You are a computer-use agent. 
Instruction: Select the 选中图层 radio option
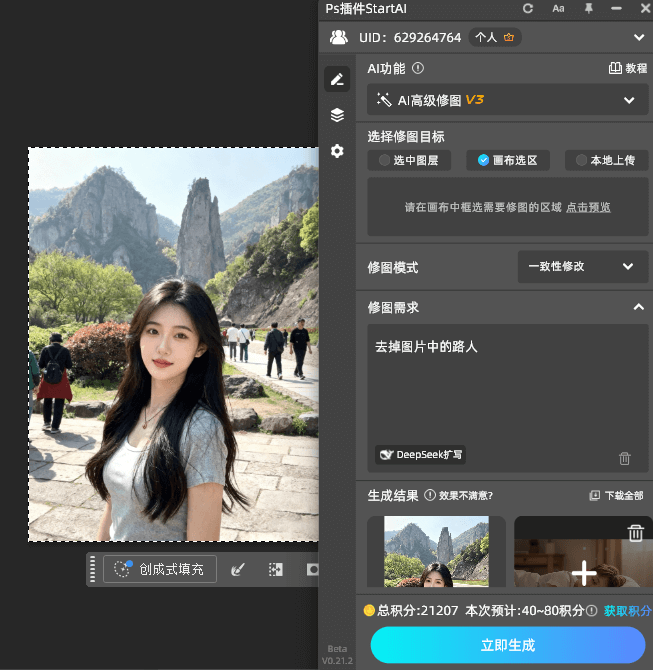tap(410, 160)
